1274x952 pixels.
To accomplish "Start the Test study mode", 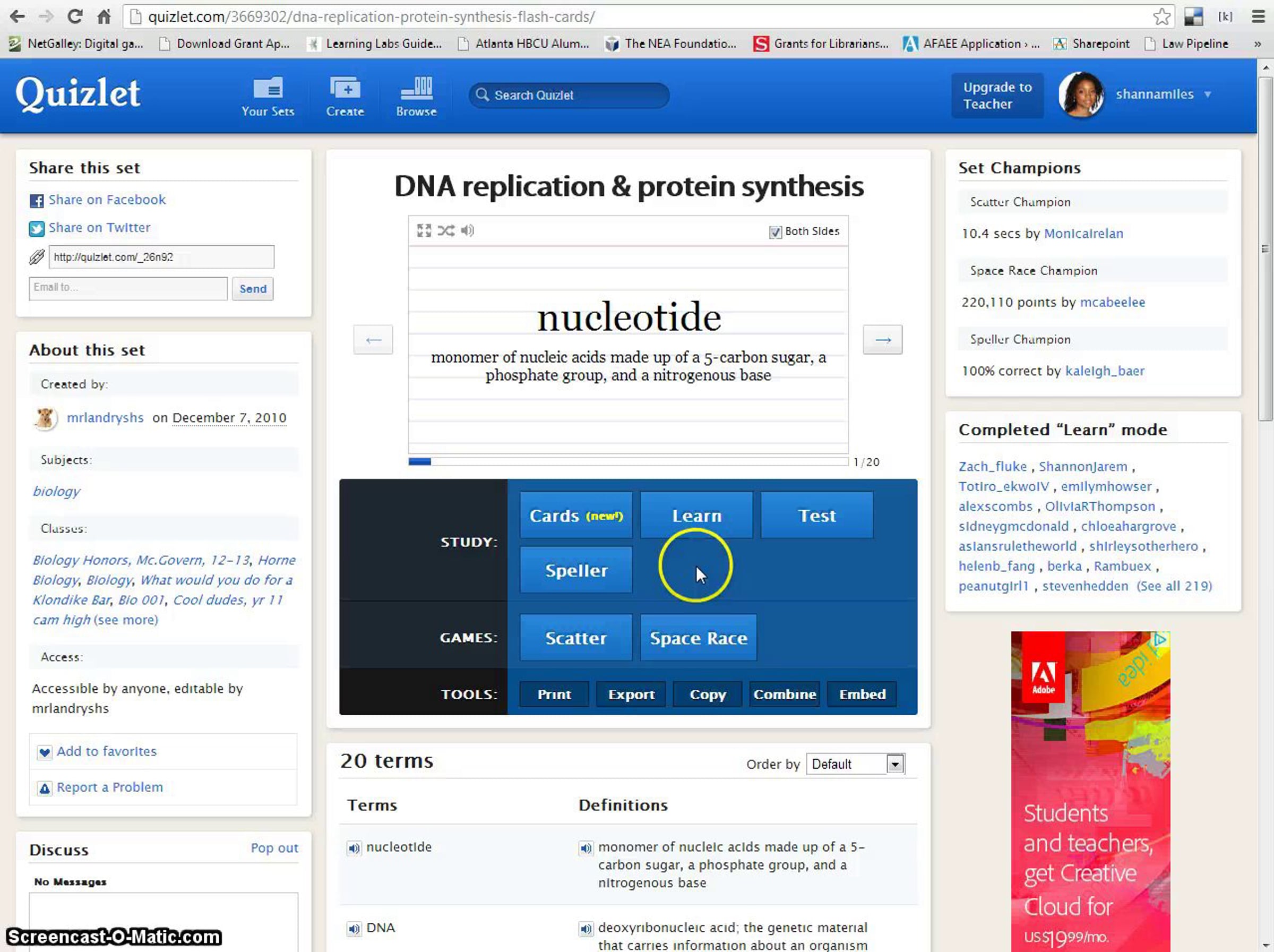I will pyautogui.click(x=817, y=515).
